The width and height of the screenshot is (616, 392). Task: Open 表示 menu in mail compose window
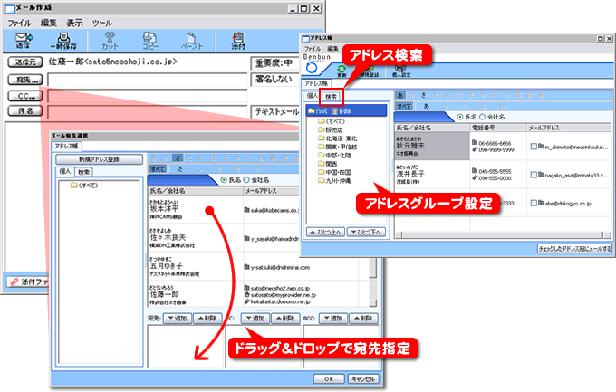tap(75, 23)
